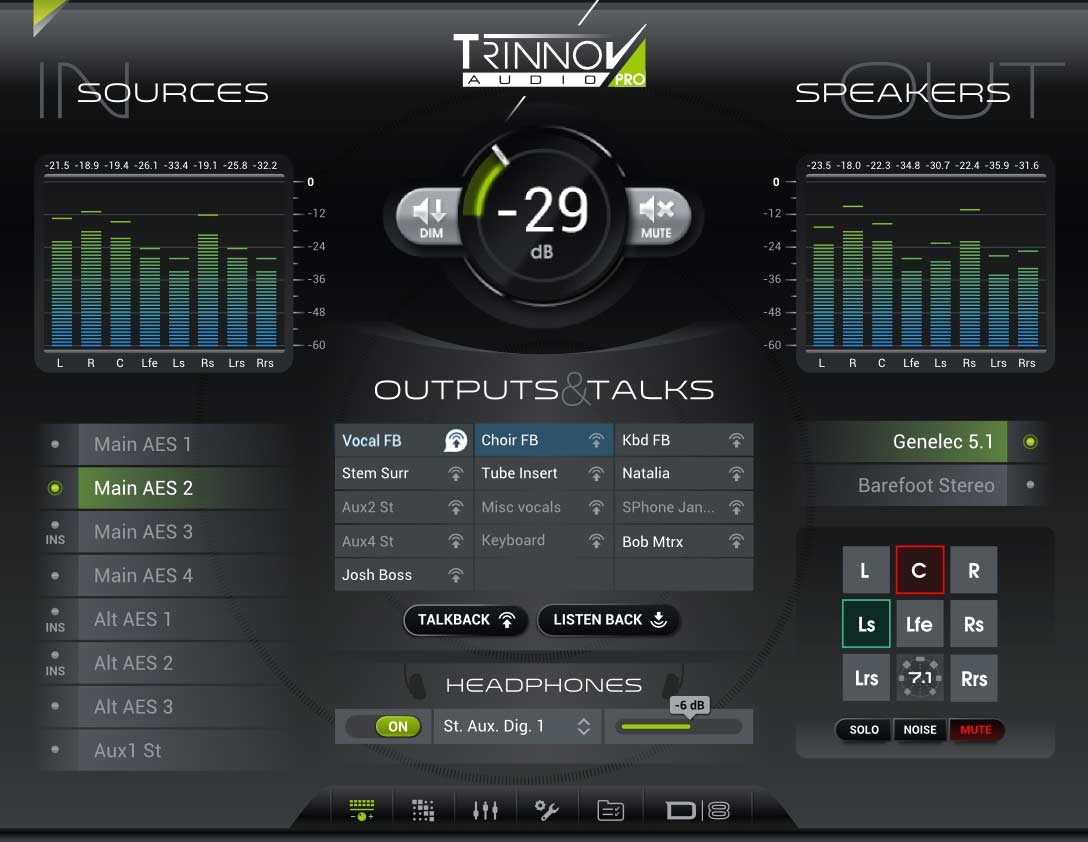Select Genelec 5.1 speaker set radio

pos(1030,441)
